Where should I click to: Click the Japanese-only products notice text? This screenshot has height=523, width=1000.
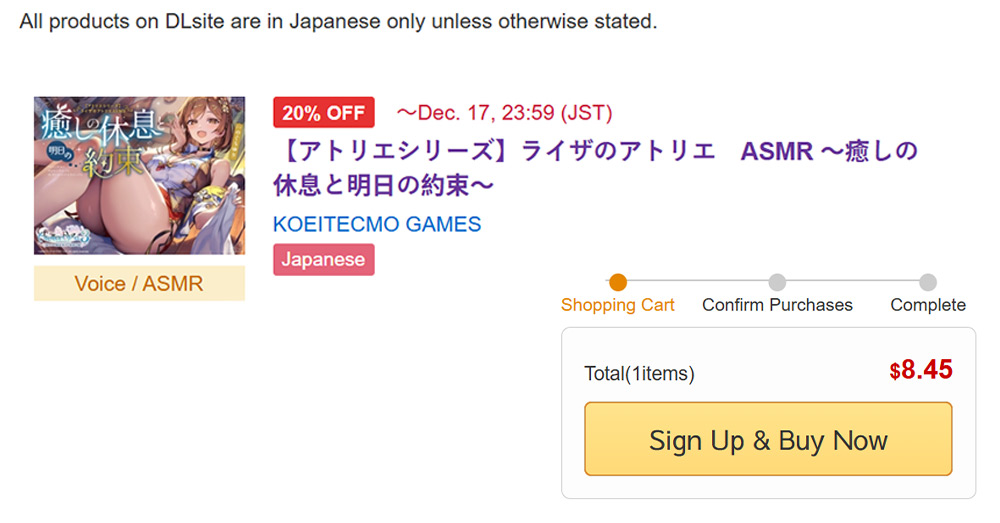point(338,21)
